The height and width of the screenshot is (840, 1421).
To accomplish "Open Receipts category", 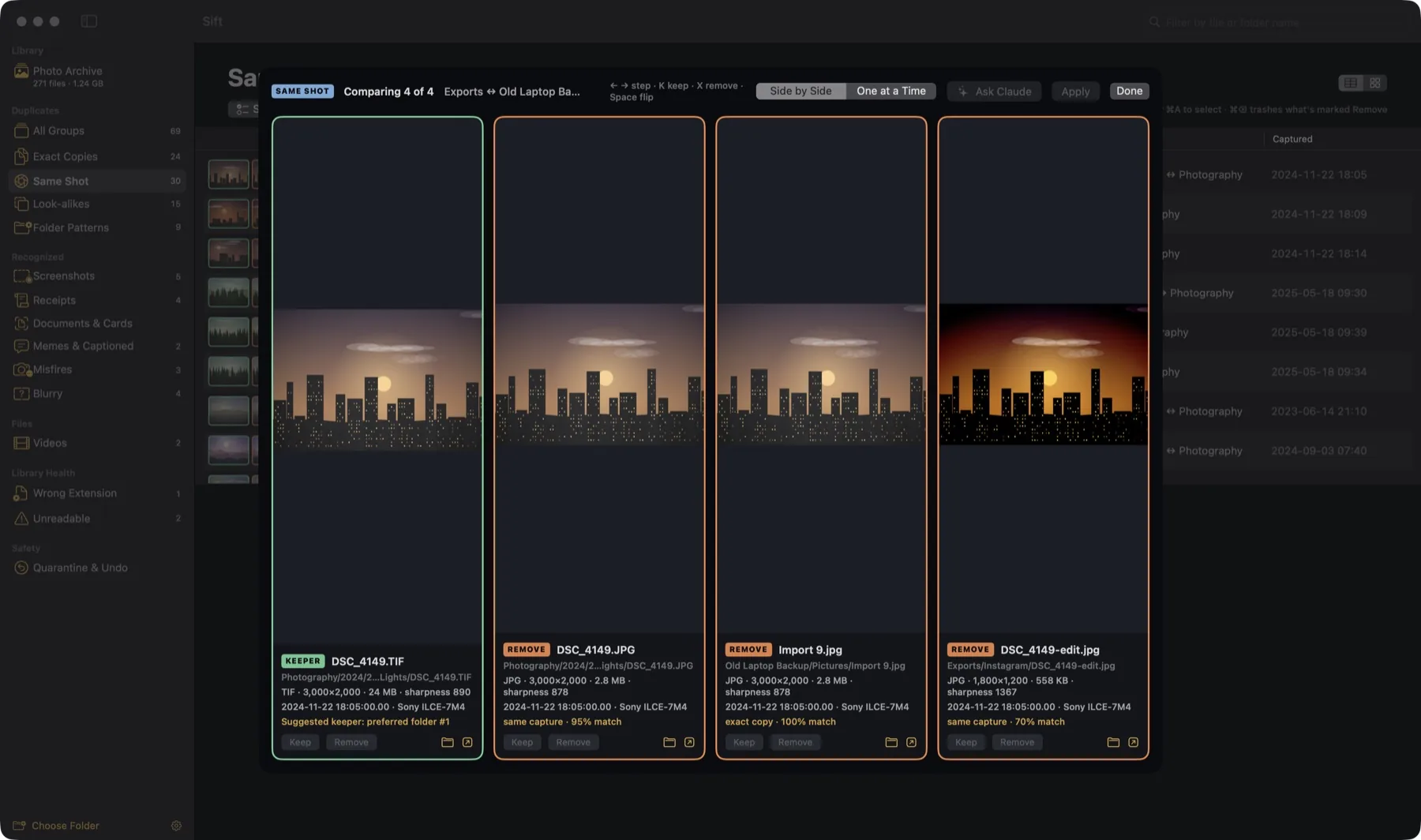I will click(97, 300).
